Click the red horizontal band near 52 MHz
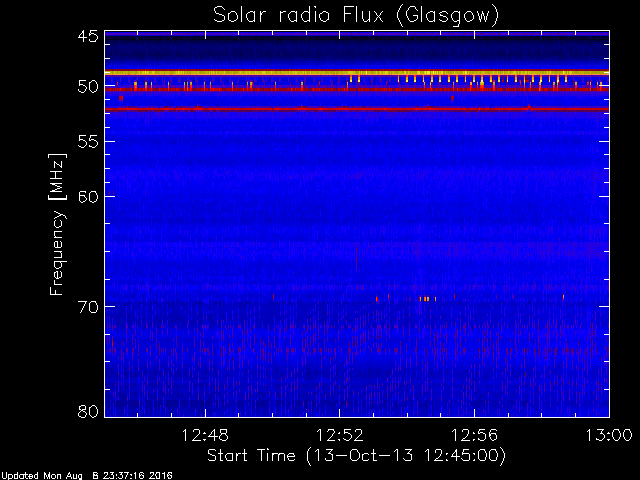640x480 pixels. (357, 109)
